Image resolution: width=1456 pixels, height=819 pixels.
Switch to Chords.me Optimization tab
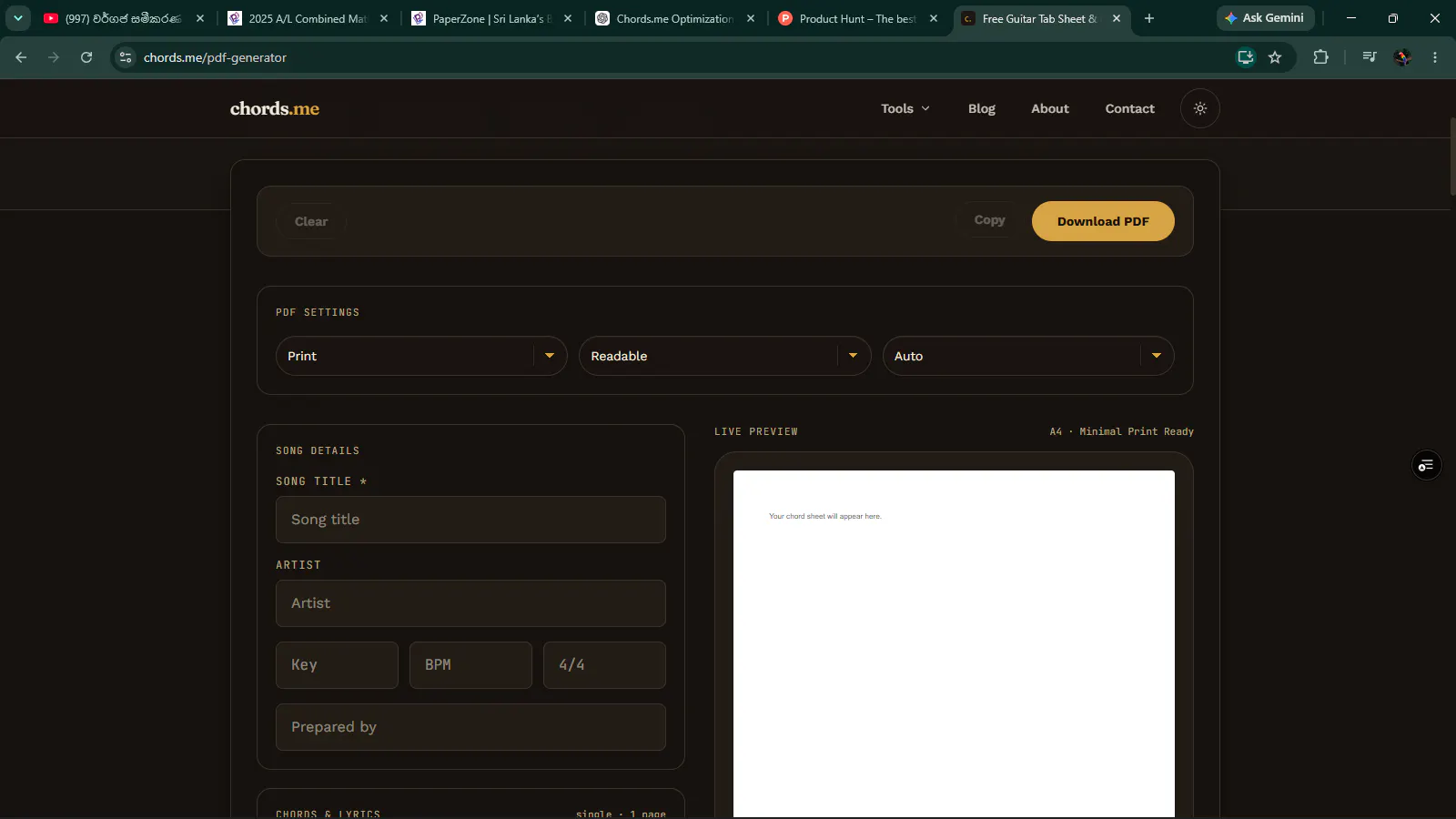(x=675, y=18)
